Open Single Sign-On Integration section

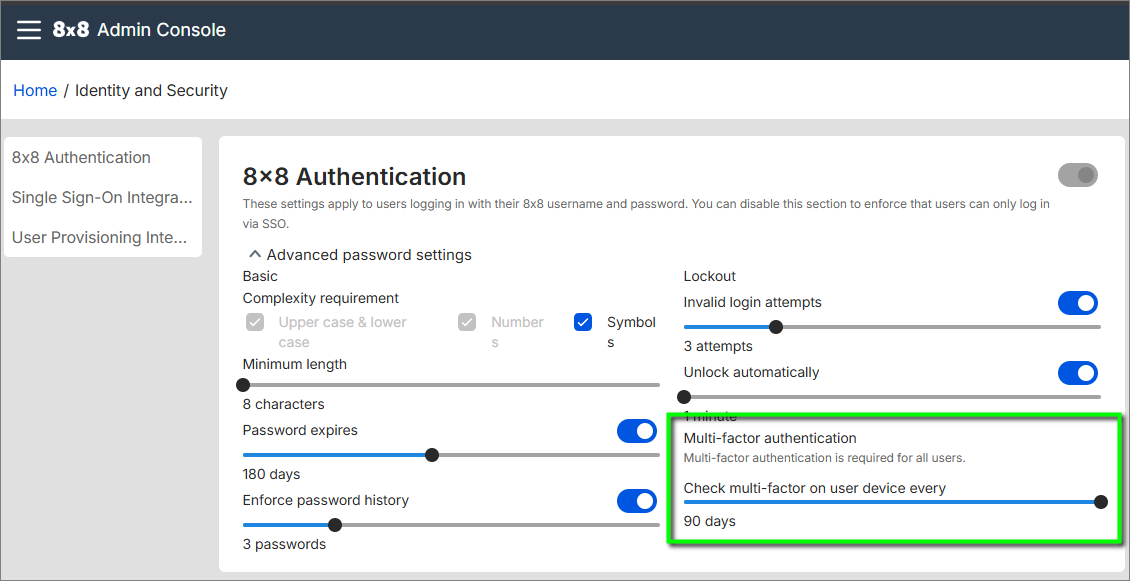101,197
